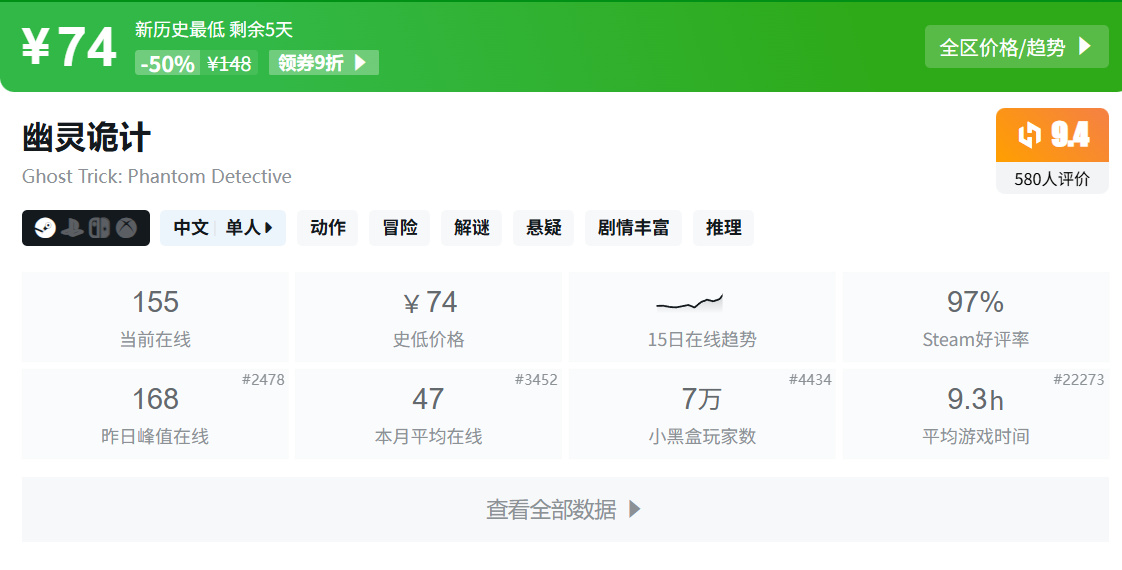Click the ¥148 original price text

(x=229, y=64)
